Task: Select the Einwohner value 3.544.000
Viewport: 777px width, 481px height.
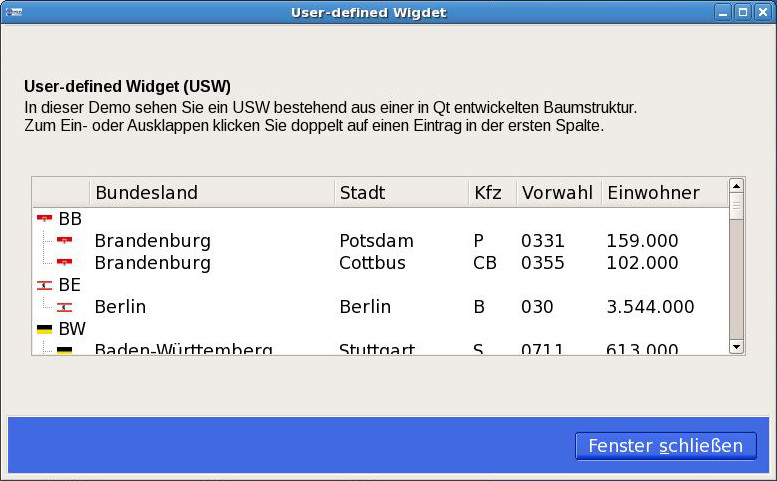Action: 650,307
